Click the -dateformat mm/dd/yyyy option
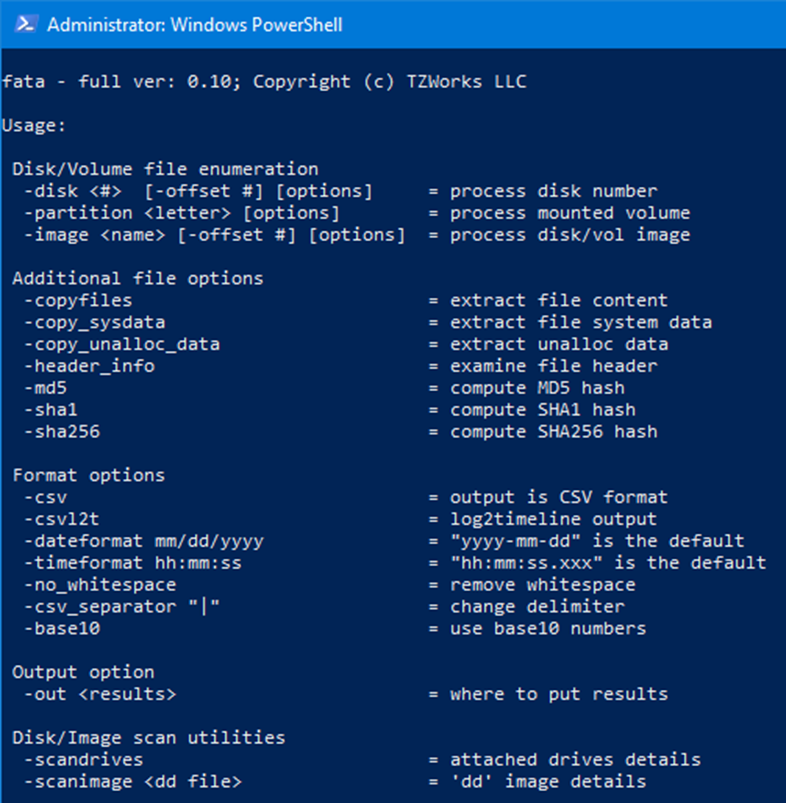The width and height of the screenshot is (786, 803). (143, 541)
